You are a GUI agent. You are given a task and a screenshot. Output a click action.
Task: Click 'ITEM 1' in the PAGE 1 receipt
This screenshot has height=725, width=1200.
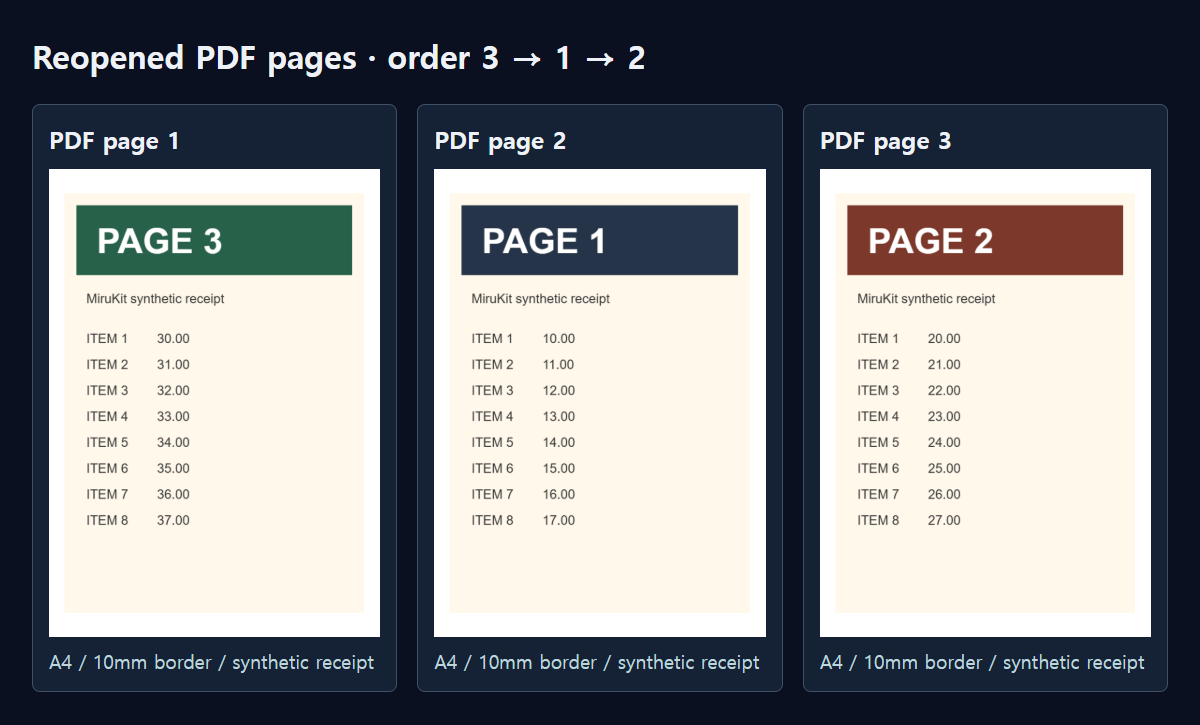493,339
